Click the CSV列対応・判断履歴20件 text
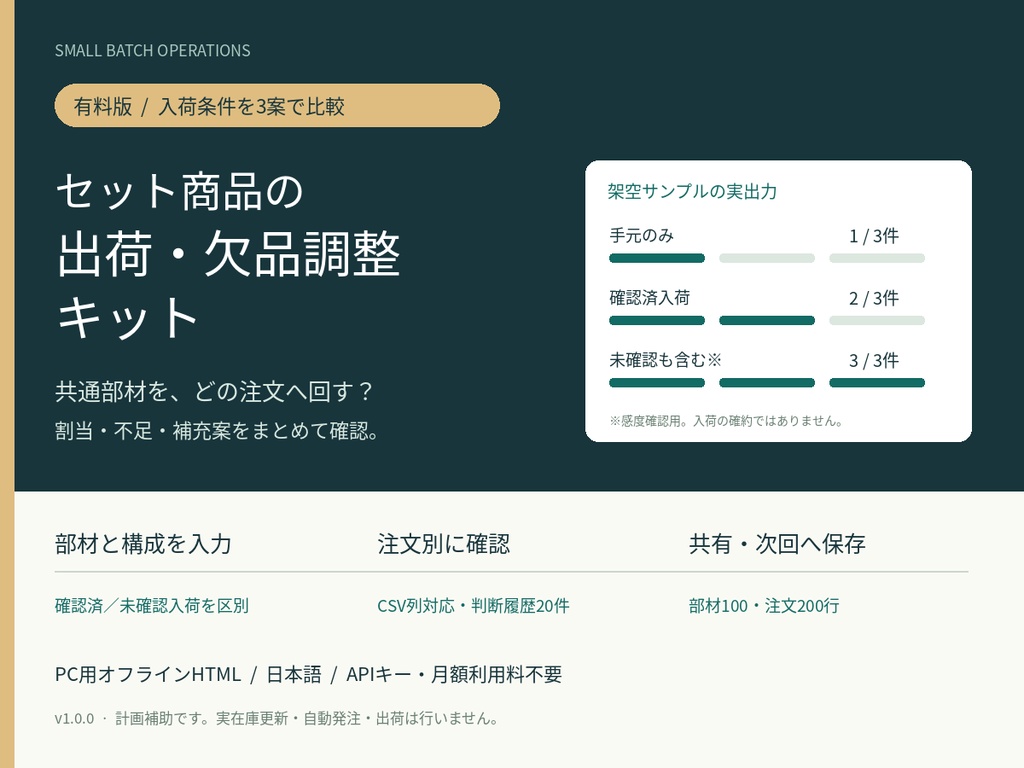This screenshot has width=1024, height=768. (x=473, y=605)
